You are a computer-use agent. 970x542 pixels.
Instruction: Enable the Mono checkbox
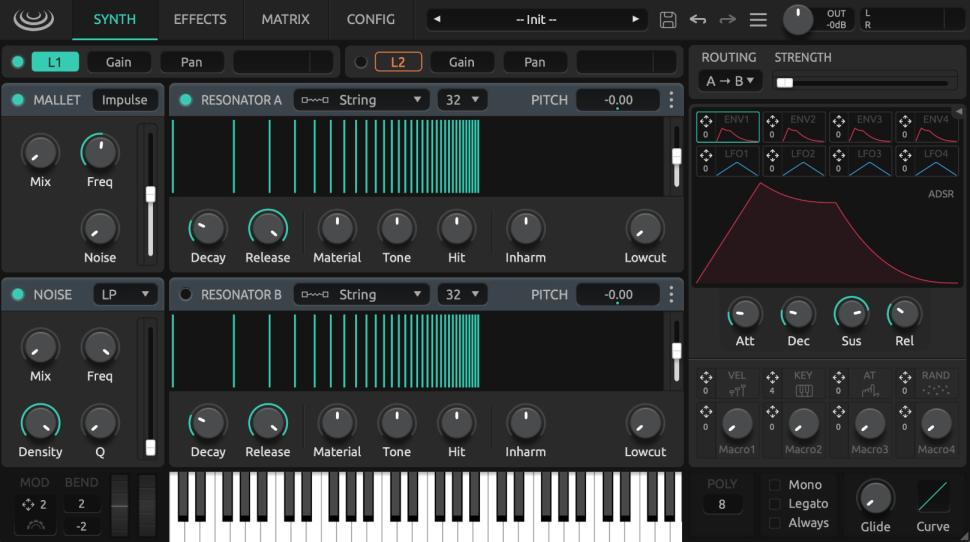775,485
